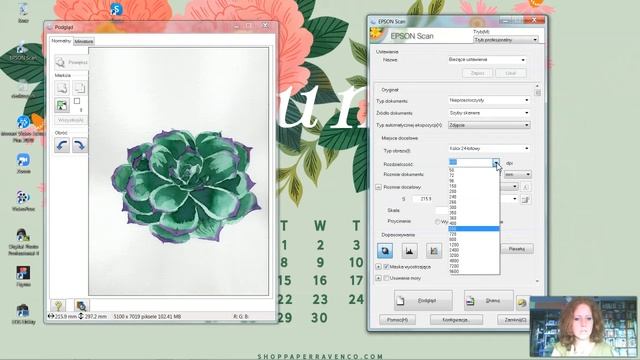Click the resolution value input field
Screen dimensions: 640x360
pos(470,163)
